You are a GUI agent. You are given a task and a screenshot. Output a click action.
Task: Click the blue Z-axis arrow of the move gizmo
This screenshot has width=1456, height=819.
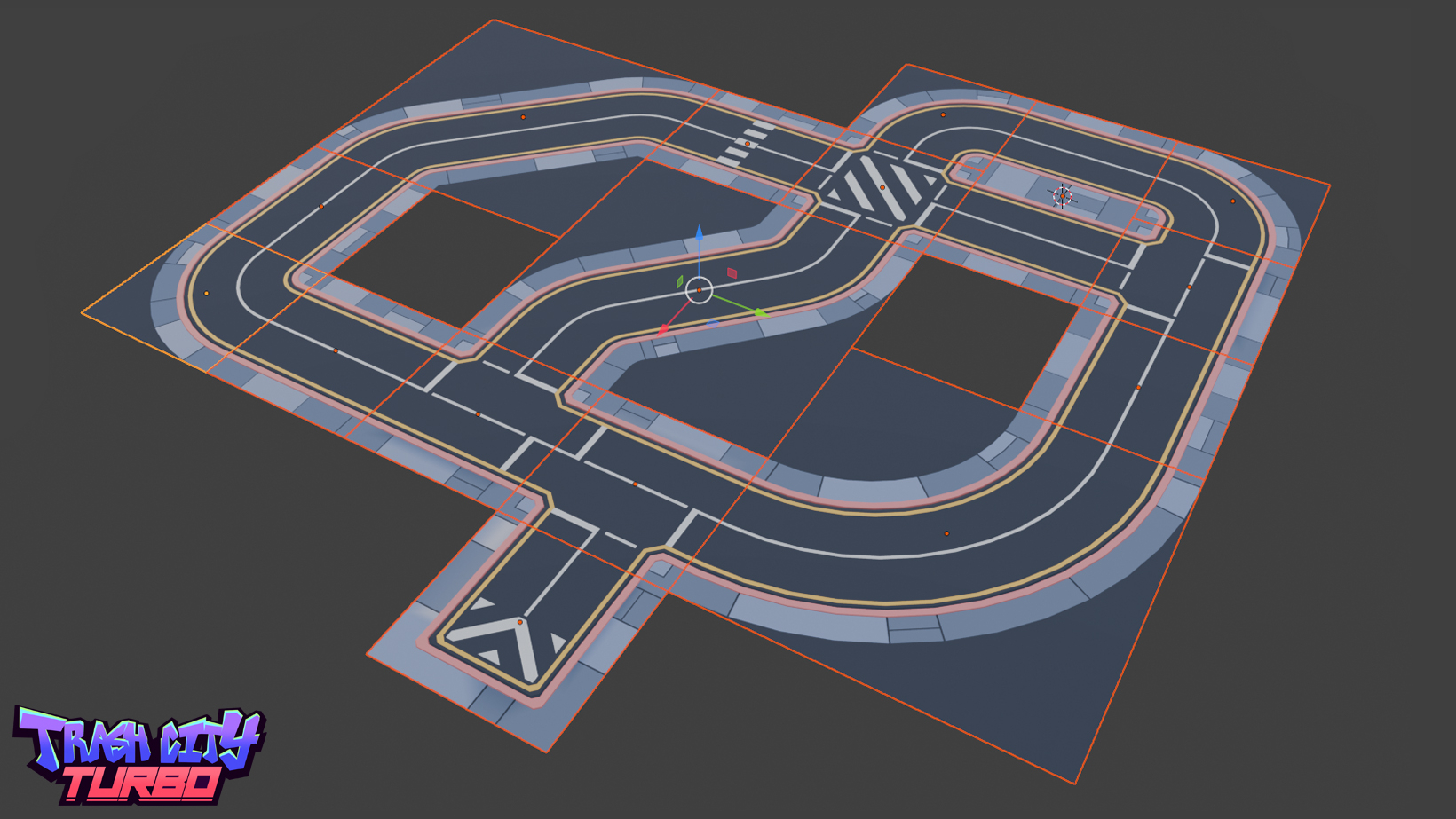point(700,234)
